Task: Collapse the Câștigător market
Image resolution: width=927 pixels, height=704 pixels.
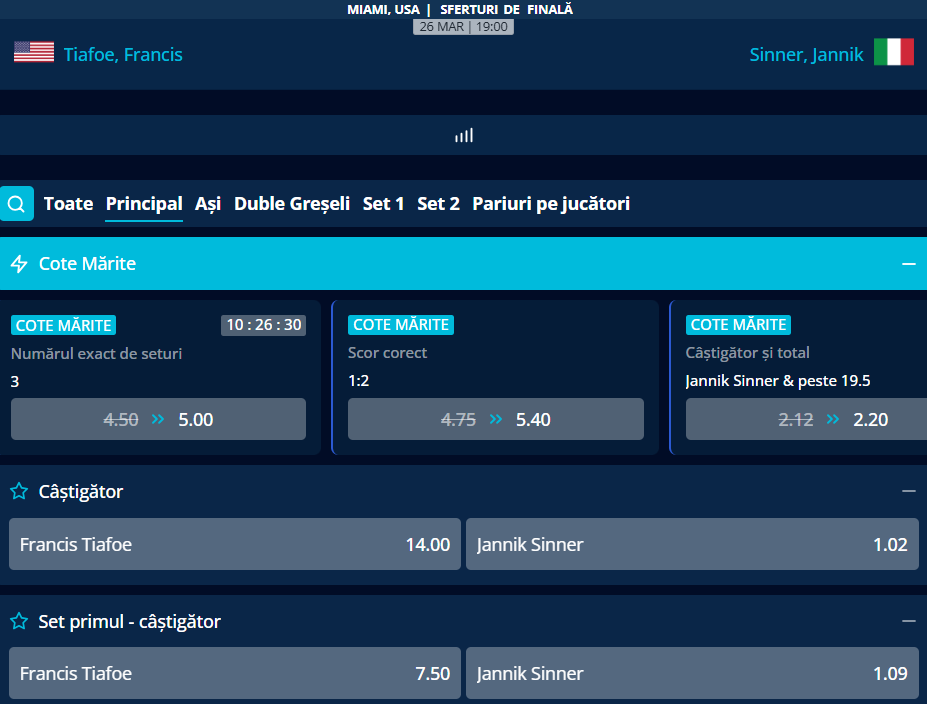Action: (908, 491)
